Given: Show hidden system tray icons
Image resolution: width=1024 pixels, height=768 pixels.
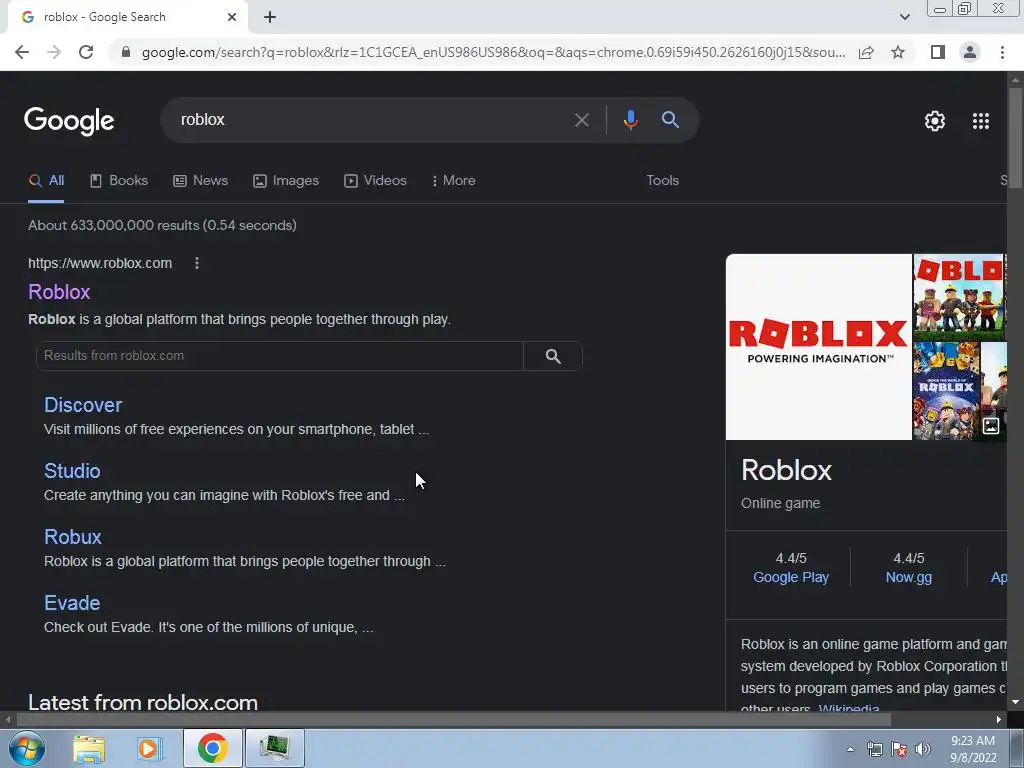Looking at the screenshot, I should 850,750.
